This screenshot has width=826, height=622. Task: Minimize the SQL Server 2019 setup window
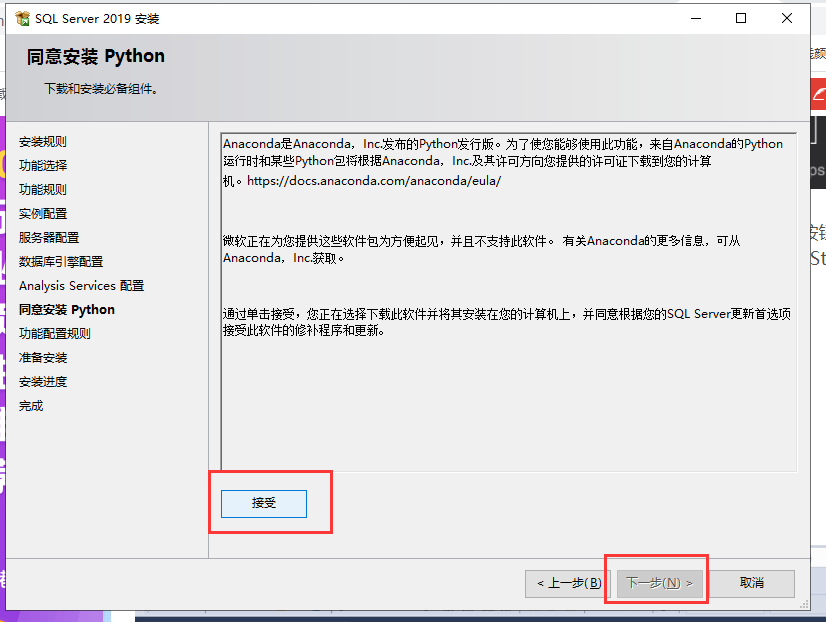tap(696, 18)
